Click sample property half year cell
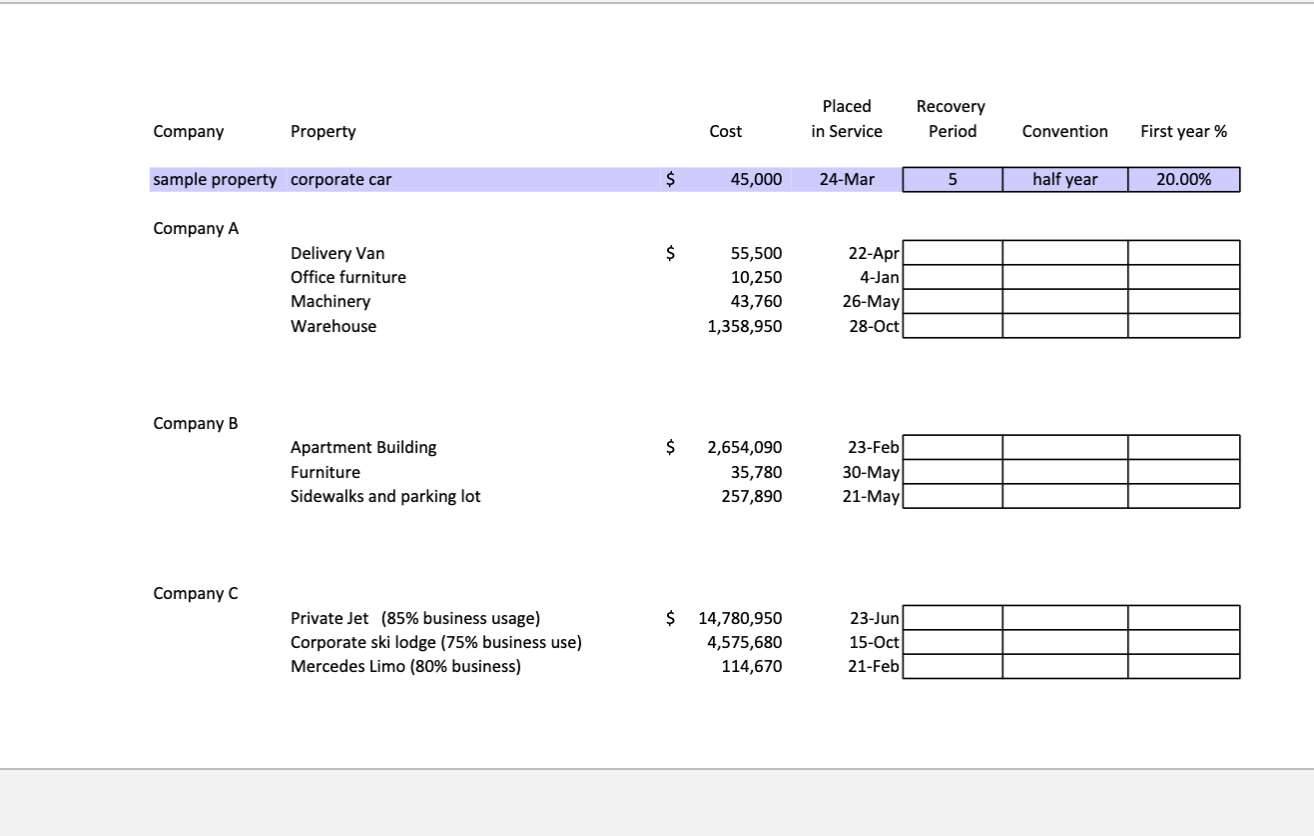The height and width of the screenshot is (836, 1314). [x=1065, y=180]
